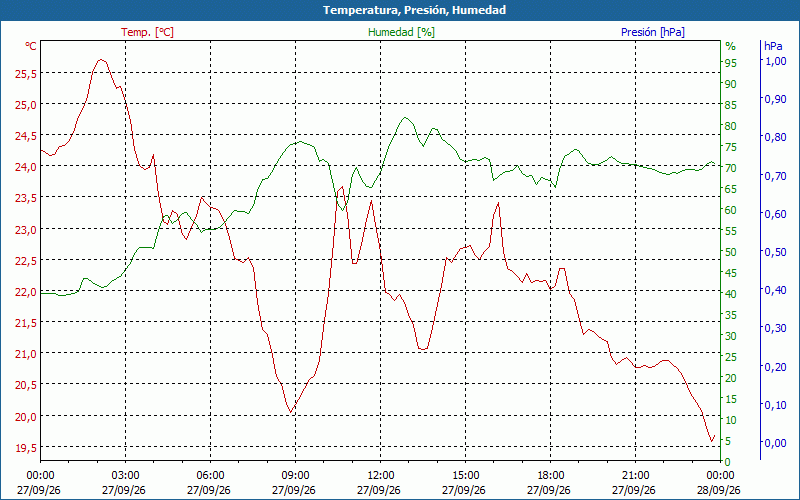The image size is (800, 500).
Task: Click the 85 humidity axis value
Action: click(731, 105)
